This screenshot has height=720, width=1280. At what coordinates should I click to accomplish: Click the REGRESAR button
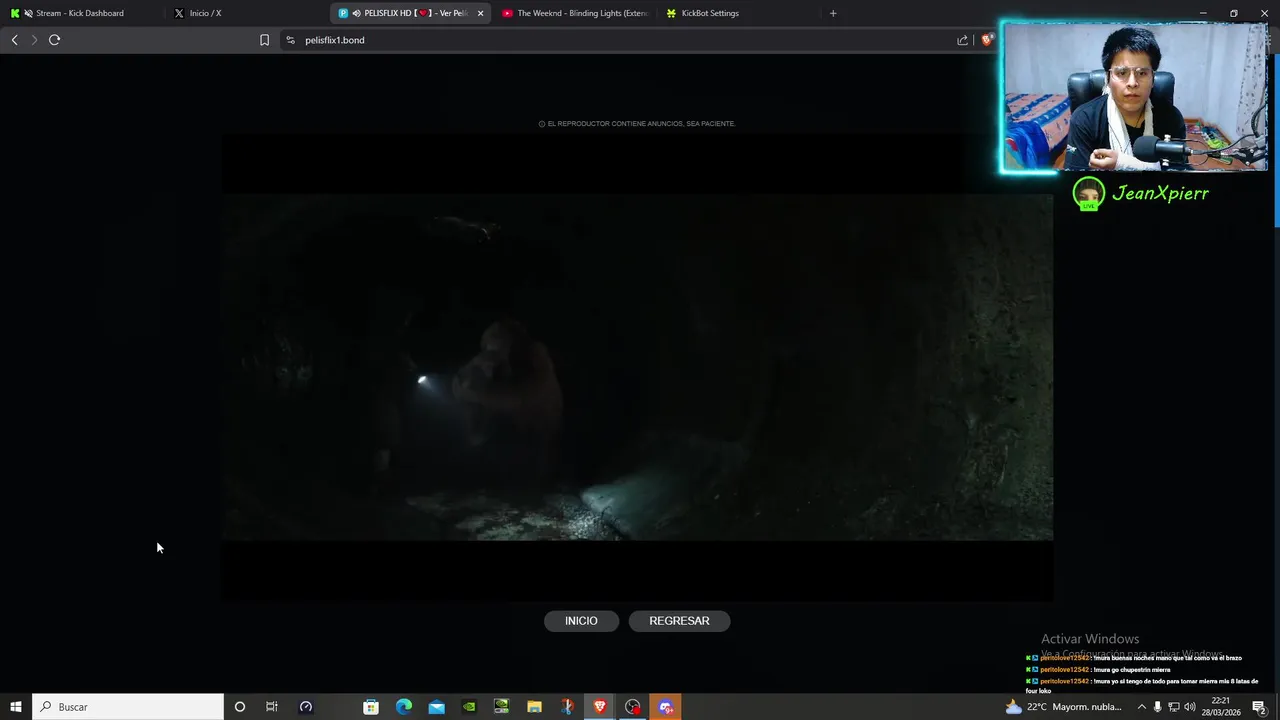(679, 621)
